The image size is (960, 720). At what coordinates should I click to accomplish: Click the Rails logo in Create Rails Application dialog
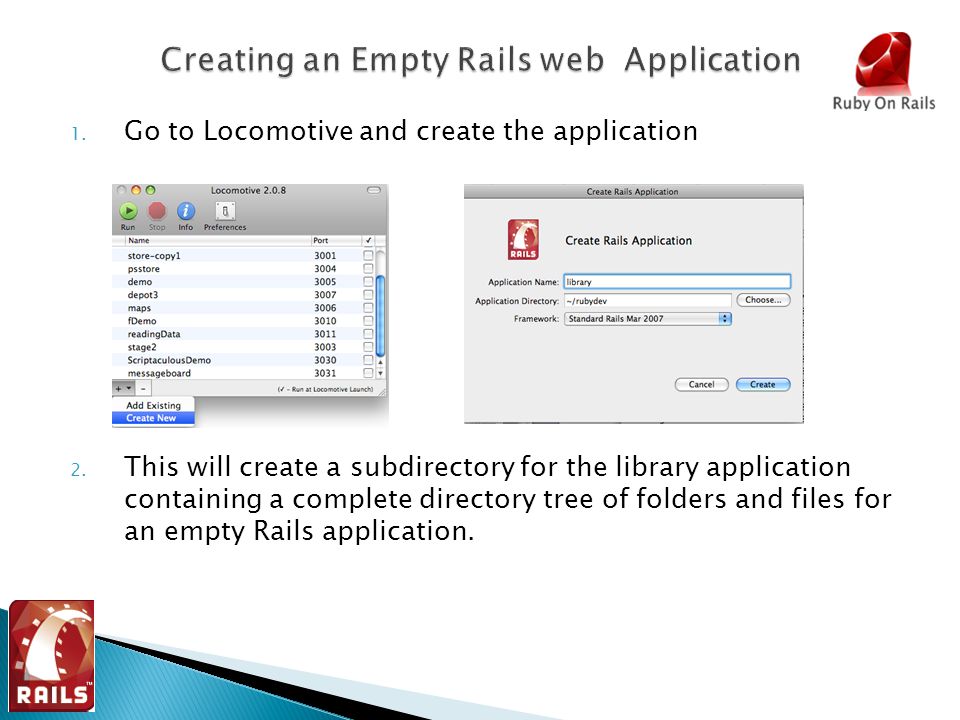point(523,239)
